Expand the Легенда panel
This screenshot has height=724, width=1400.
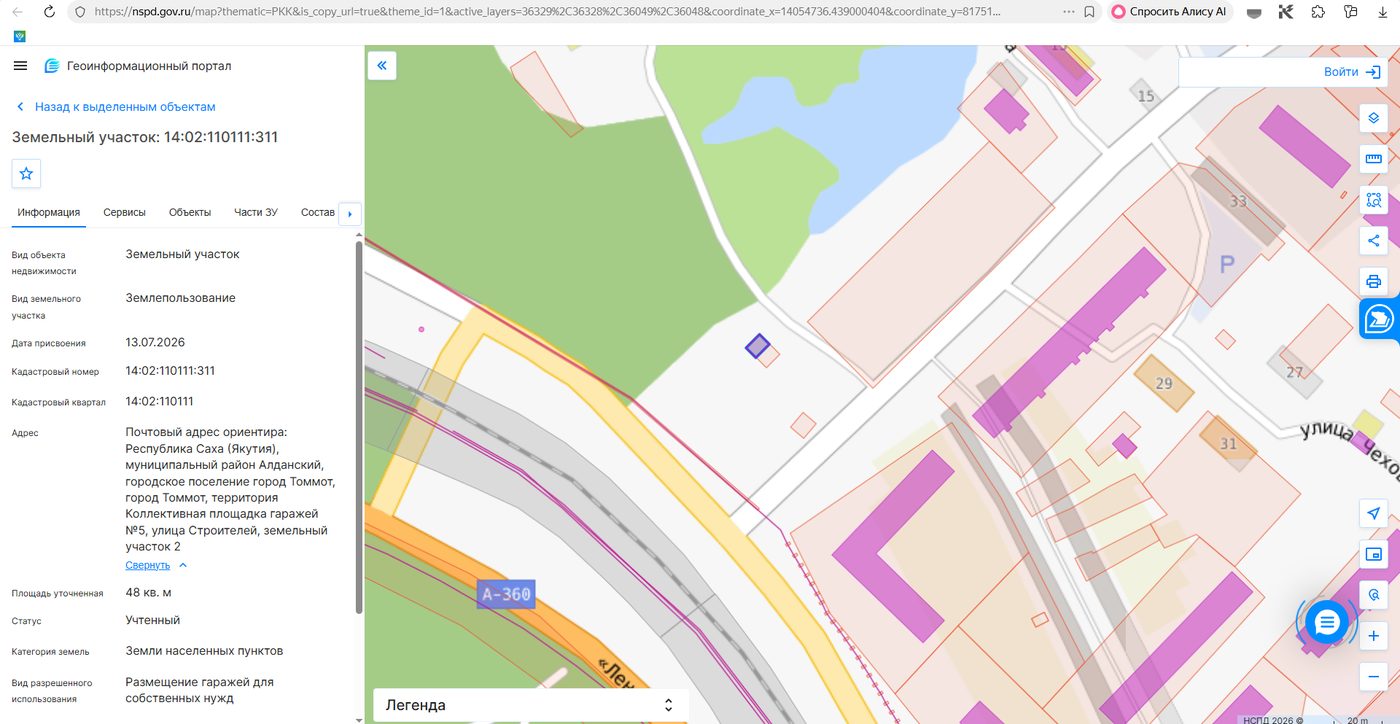(x=530, y=705)
